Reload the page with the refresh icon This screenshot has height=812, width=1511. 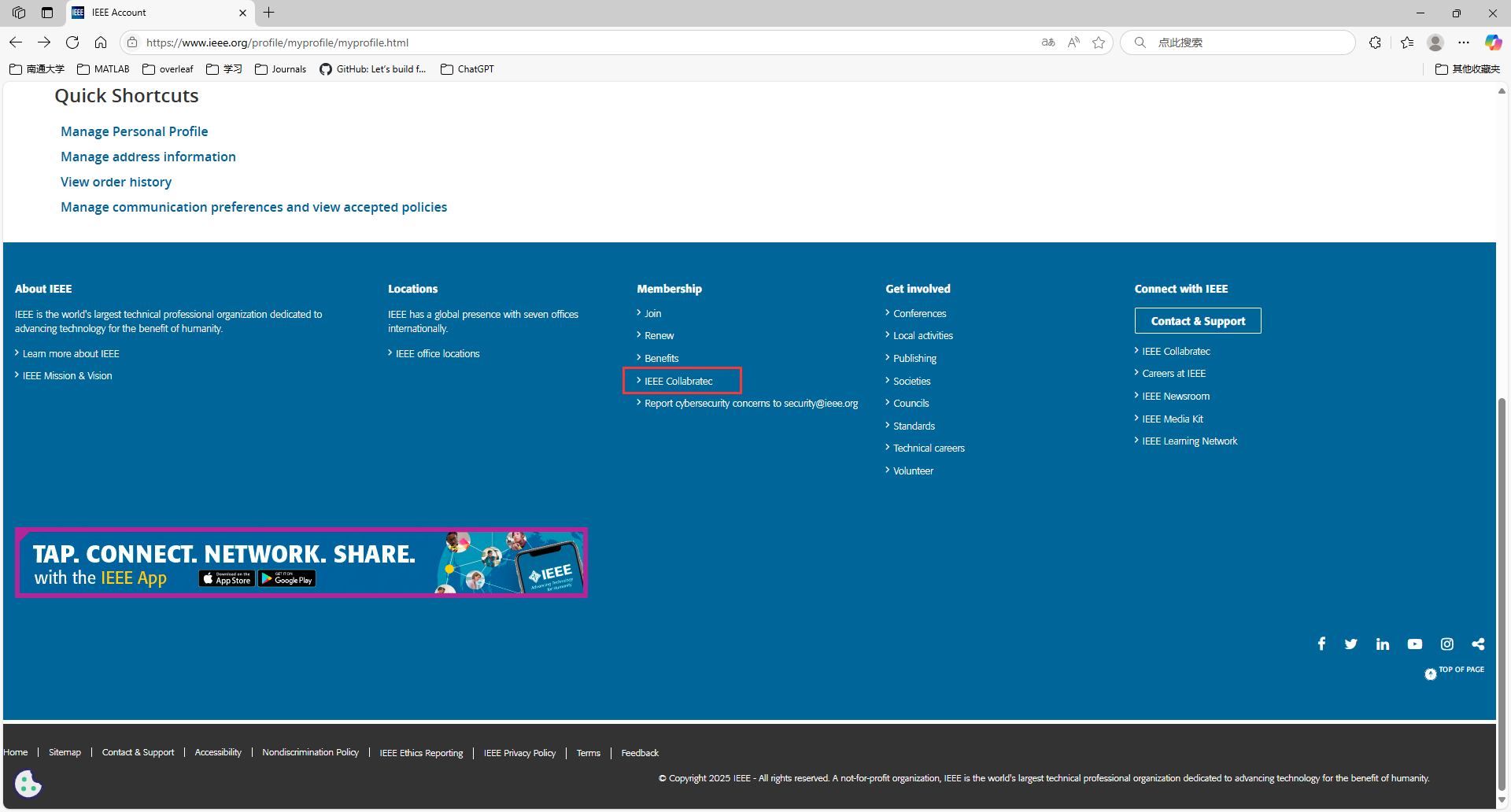click(x=72, y=42)
